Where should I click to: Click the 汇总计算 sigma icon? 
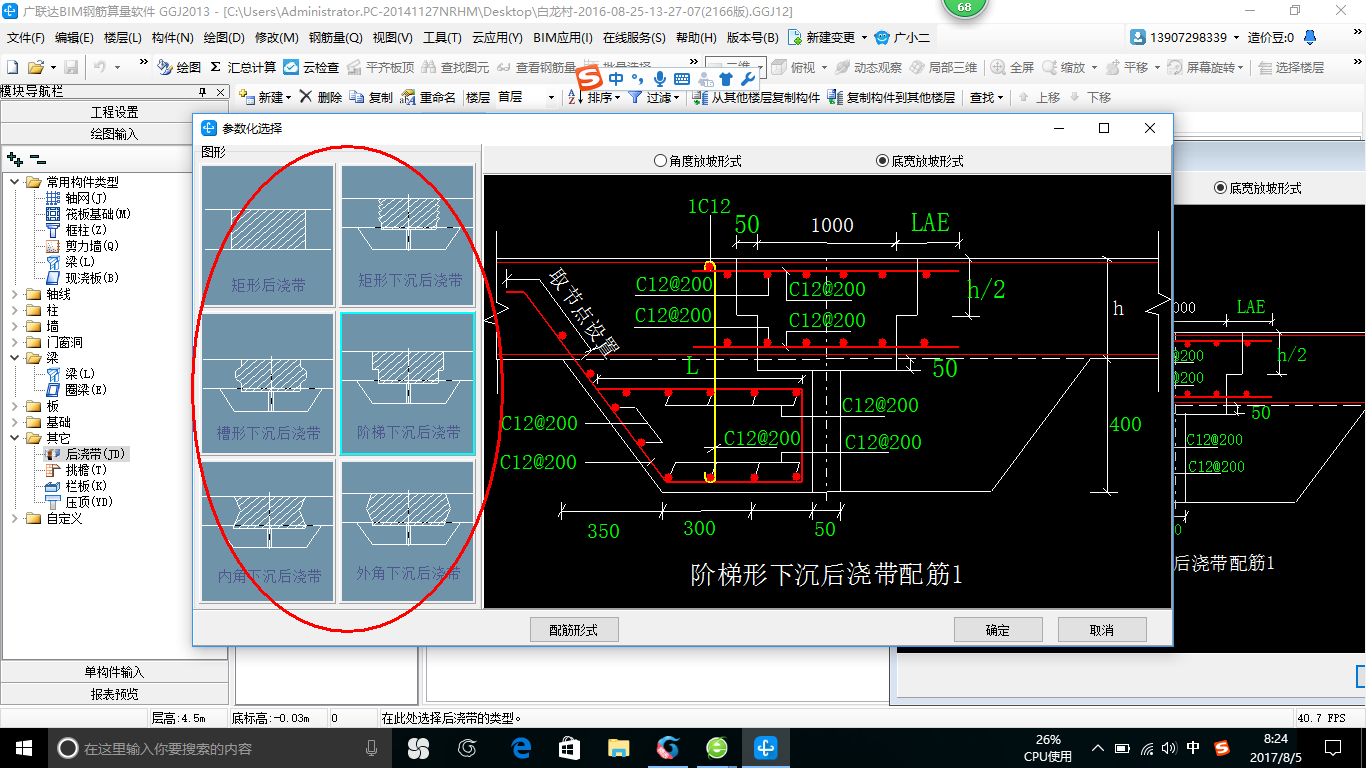[x=215, y=67]
